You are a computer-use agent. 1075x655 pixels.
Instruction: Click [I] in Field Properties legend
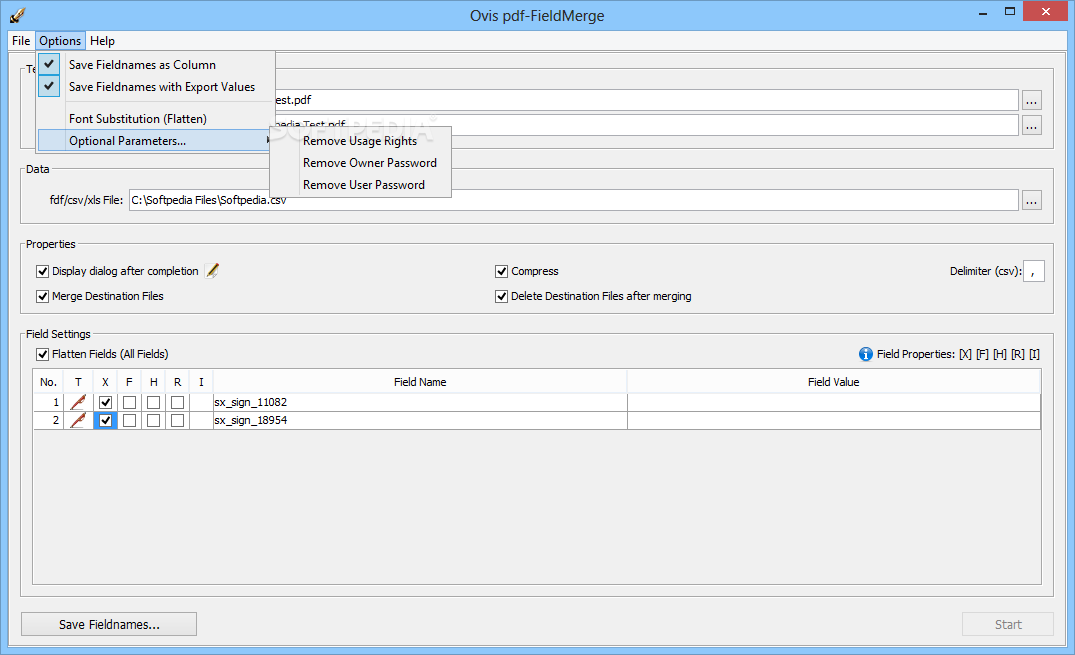pos(1034,354)
